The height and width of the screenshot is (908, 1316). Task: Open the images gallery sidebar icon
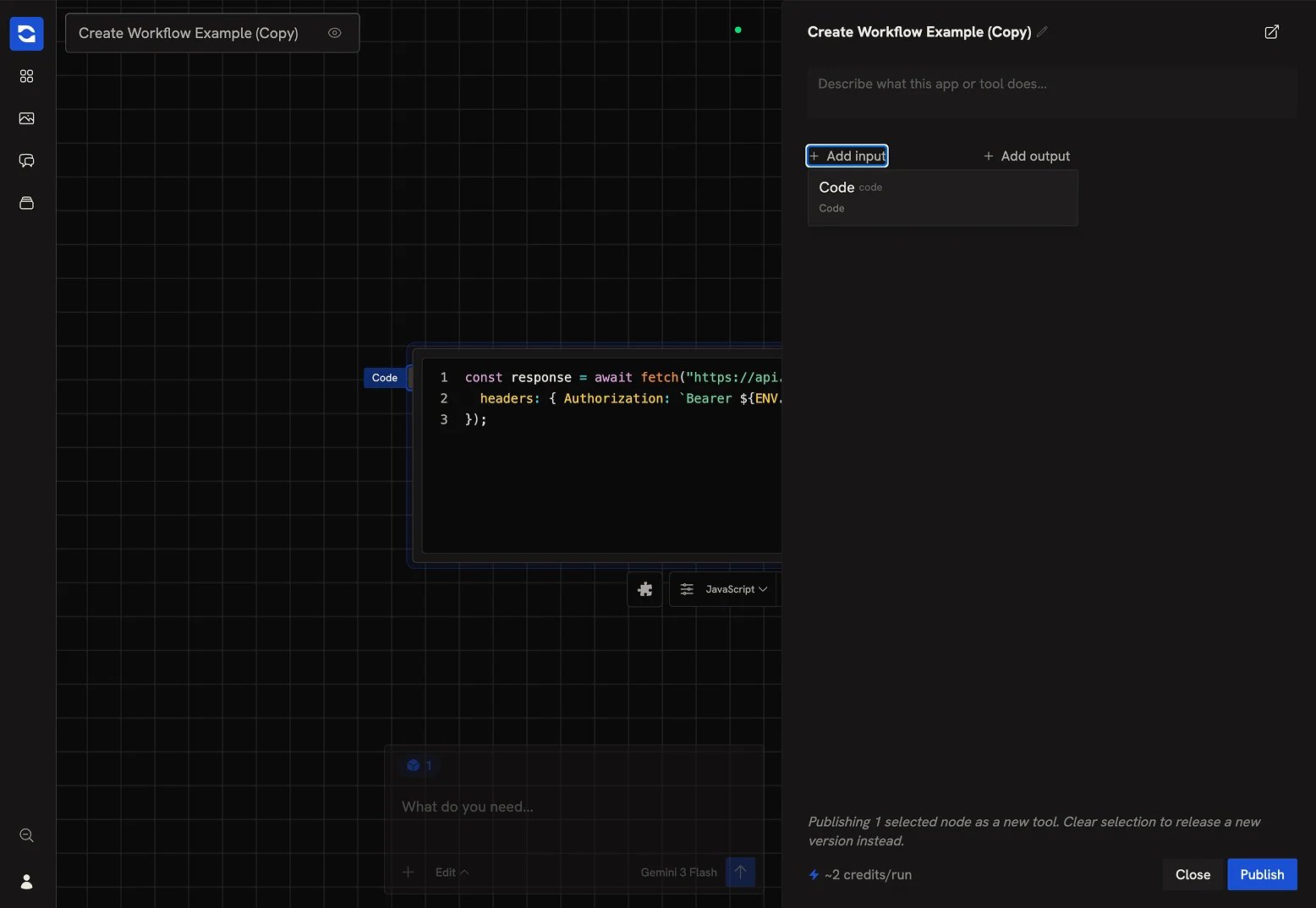pos(26,118)
